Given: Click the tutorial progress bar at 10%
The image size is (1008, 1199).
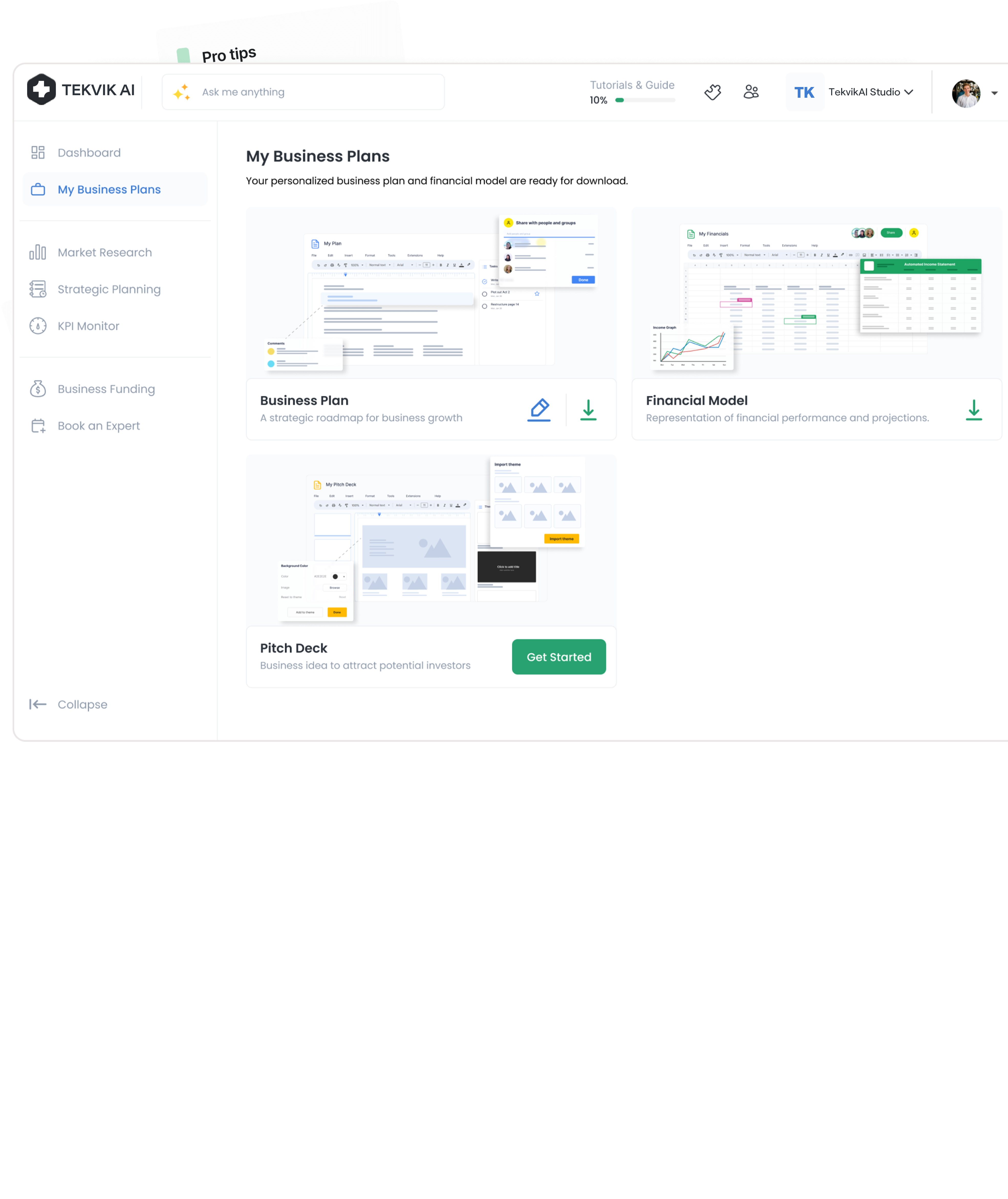Looking at the screenshot, I should tap(645, 100).
